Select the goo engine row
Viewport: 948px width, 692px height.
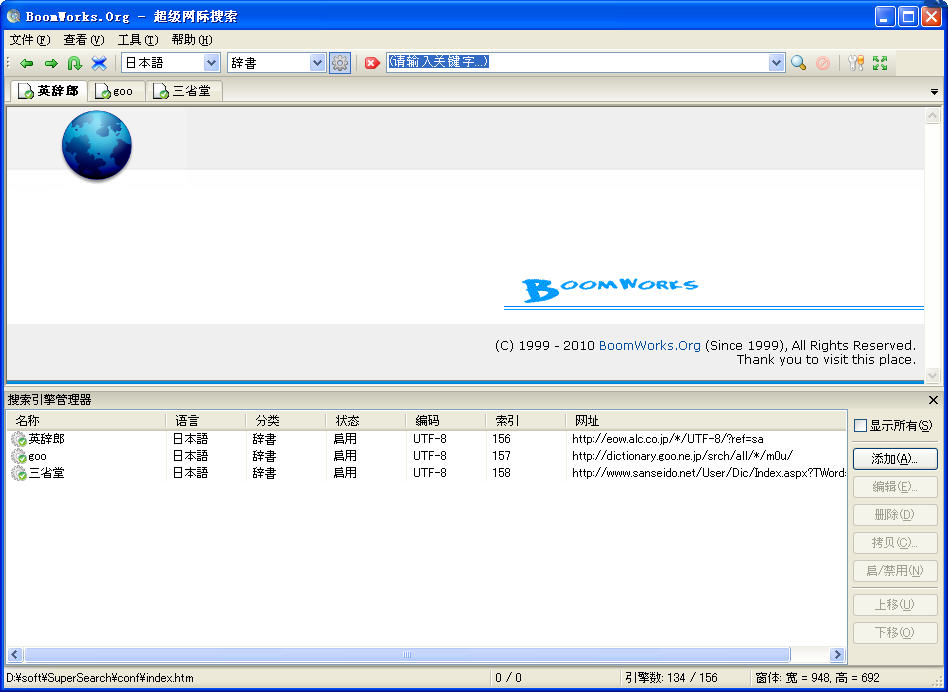[38, 456]
